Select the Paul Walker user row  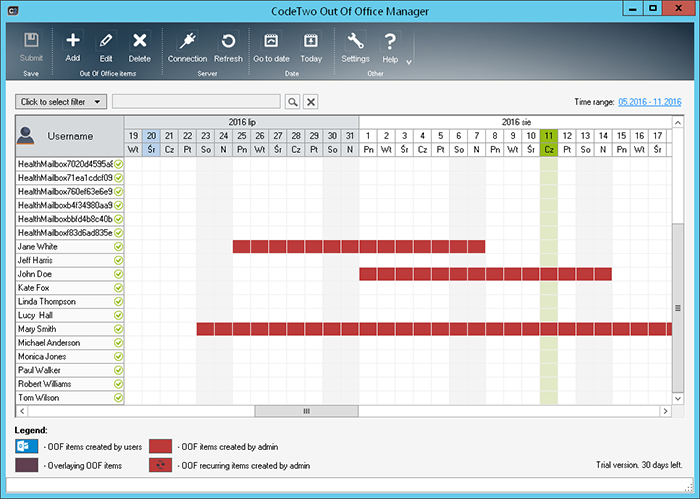[x=70, y=370]
